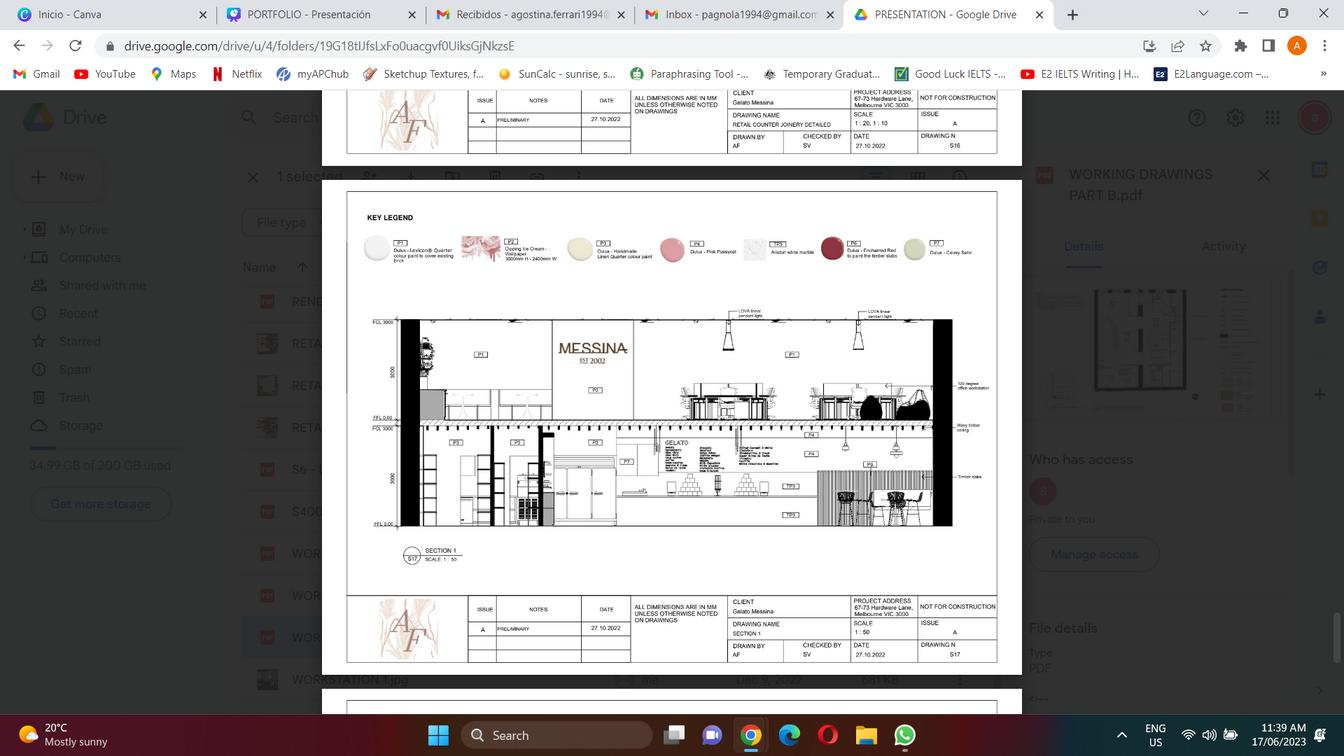
Task: Show hidden system tray icons
Action: (1121, 735)
